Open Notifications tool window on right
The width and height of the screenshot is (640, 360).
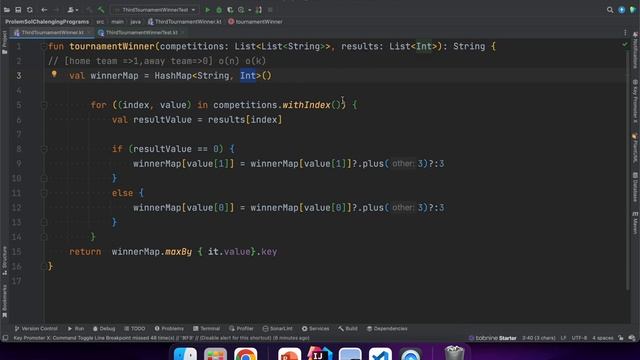636,50
